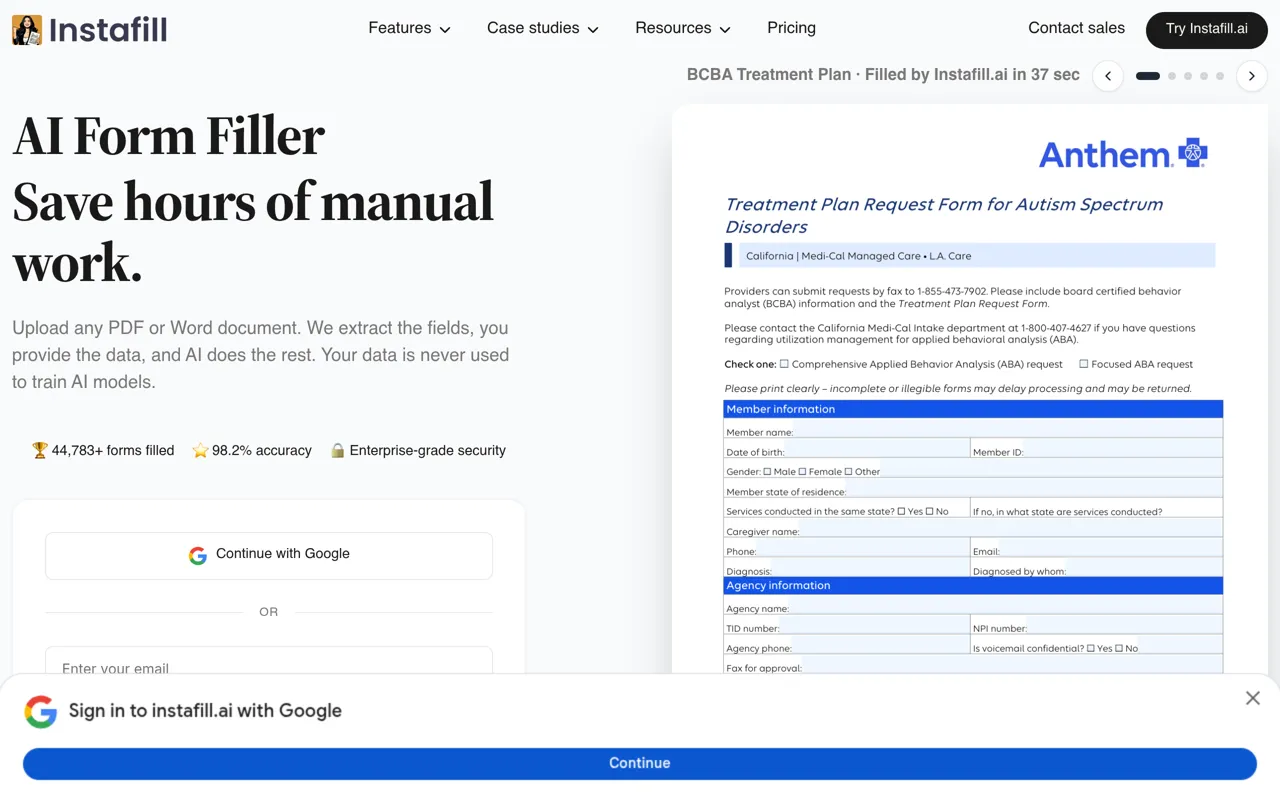Image resolution: width=1280 pixels, height=800 pixels.
Task: Open the Features dropdown menu
Action: pyautogui.click(x=409, y=28)
